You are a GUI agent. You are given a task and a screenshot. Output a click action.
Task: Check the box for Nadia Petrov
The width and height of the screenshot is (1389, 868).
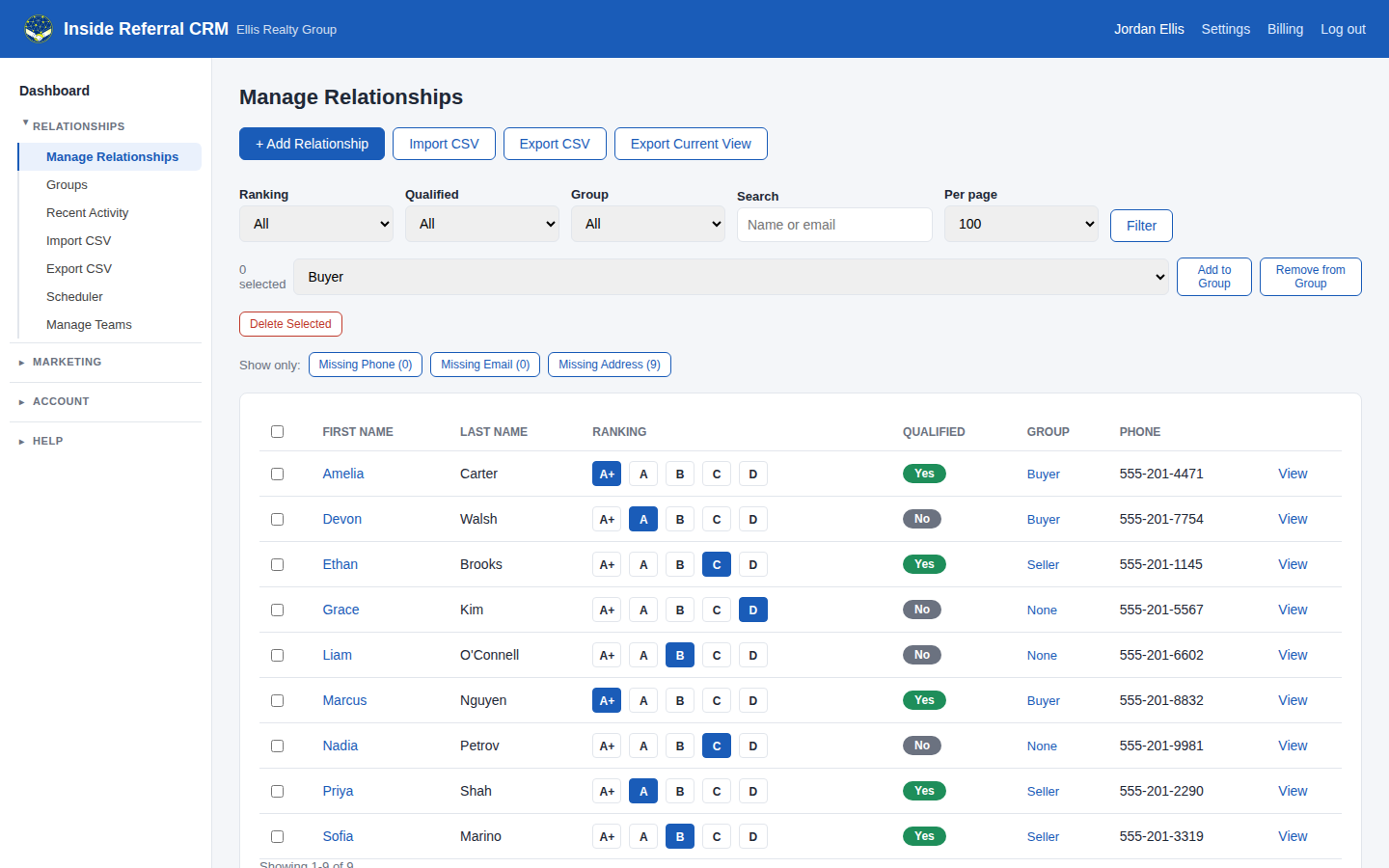tap(277, 746)
